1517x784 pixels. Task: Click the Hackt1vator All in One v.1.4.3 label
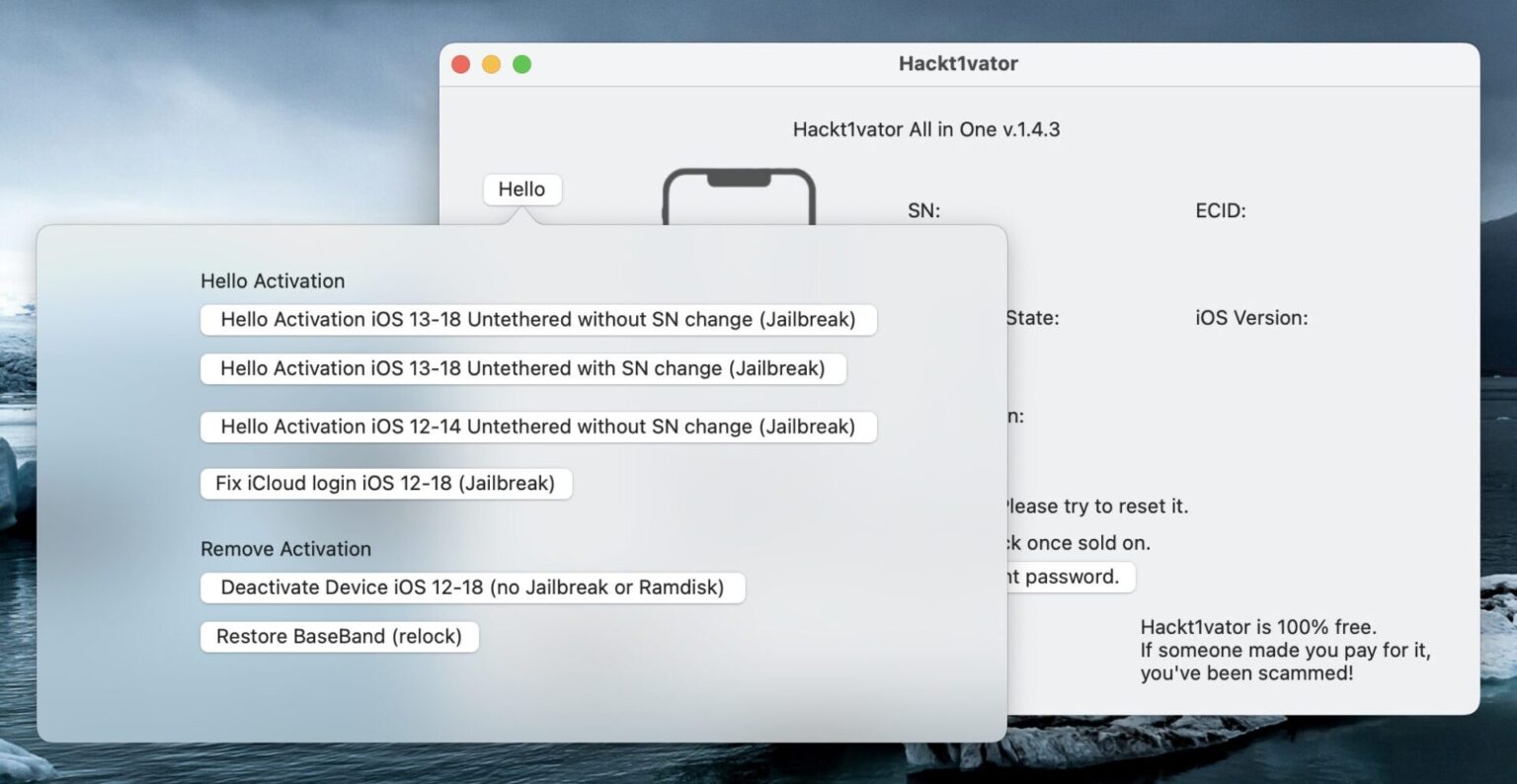pos(926,129)
